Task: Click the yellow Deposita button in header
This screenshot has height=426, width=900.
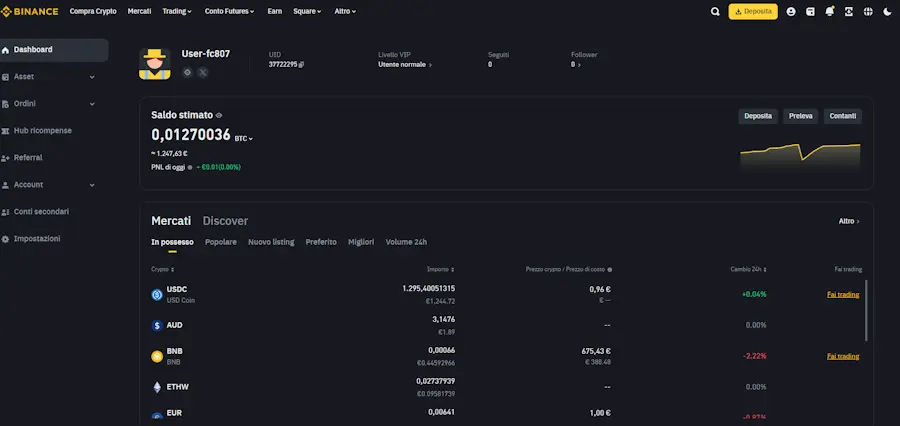Action: tap(753, 12)
